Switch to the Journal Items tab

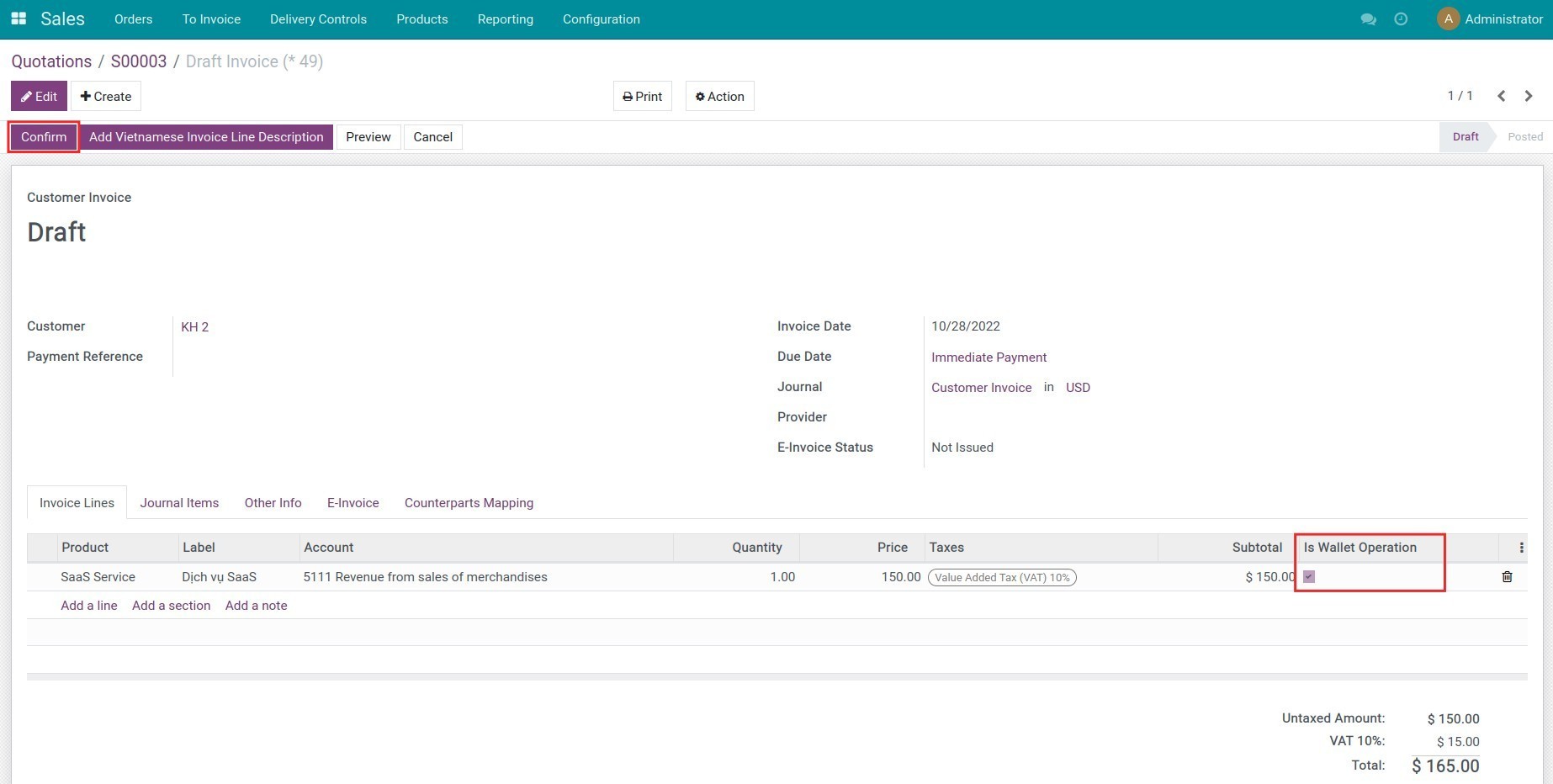pos(179,502)
